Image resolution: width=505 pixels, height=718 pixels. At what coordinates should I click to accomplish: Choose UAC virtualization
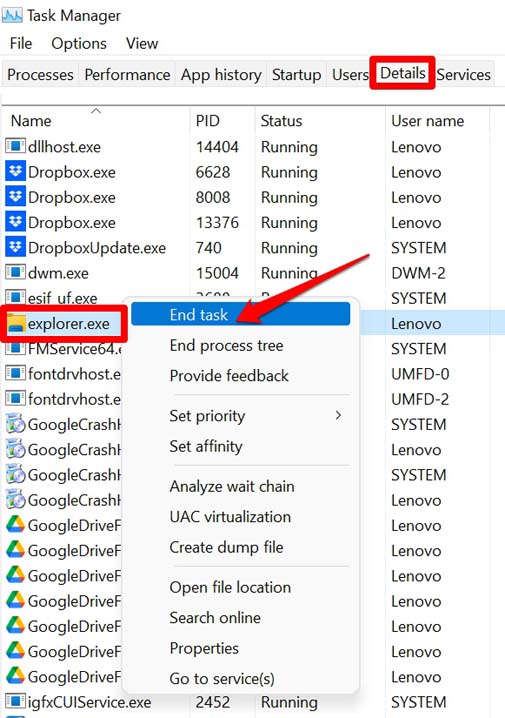pos(230,517)
